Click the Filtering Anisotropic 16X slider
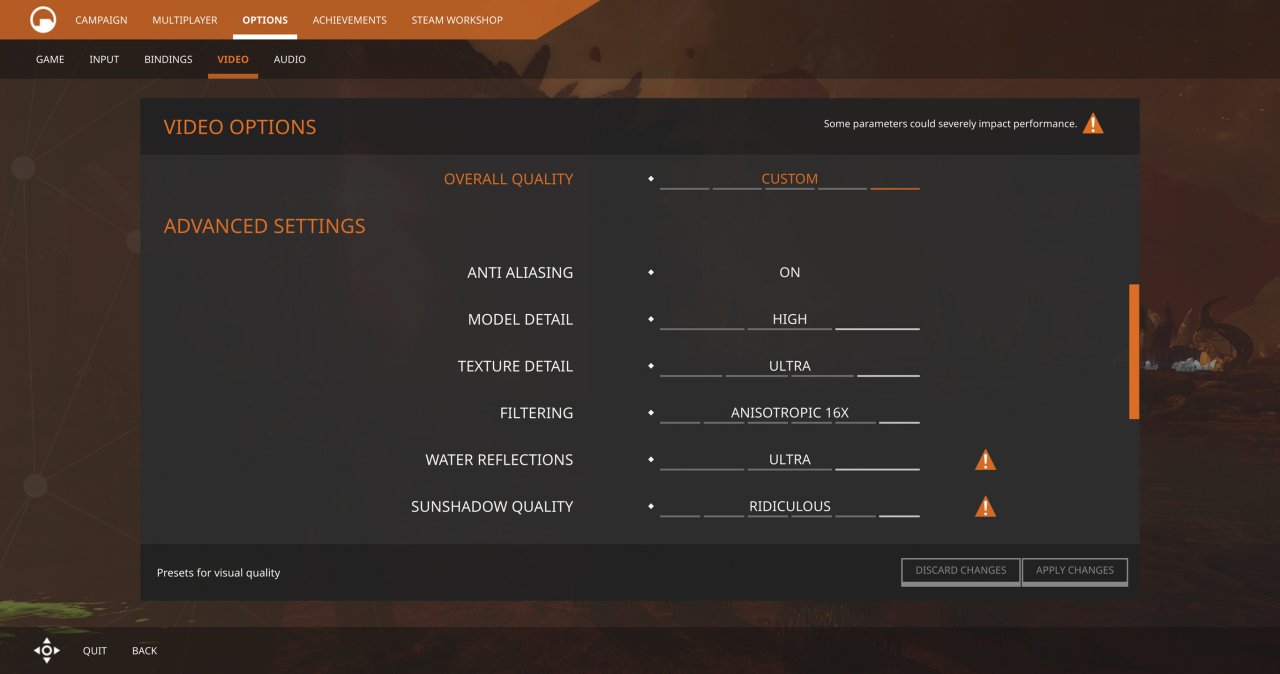The image size is (1280, 674). (790, 414)
